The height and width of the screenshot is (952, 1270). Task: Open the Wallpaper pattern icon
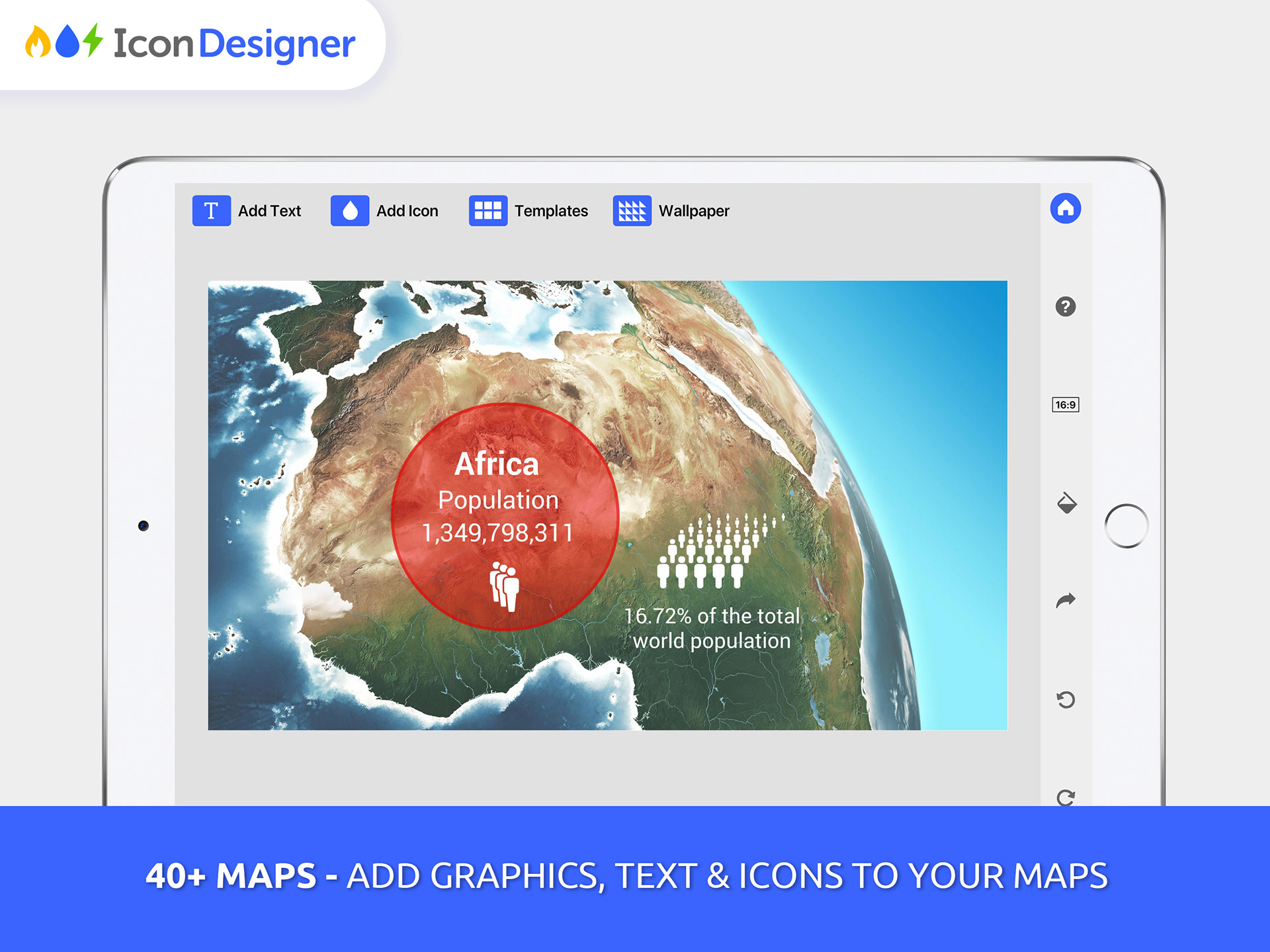(632, 210)
